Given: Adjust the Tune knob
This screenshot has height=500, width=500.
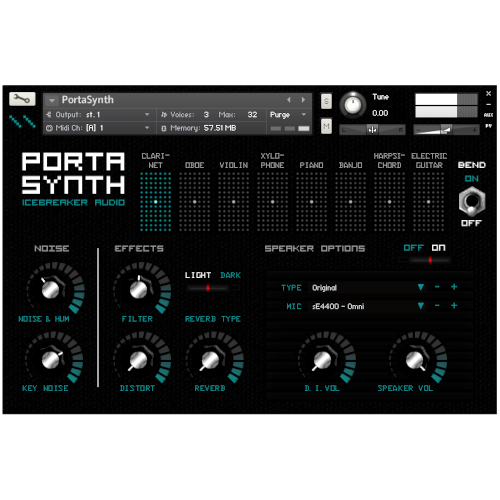Looking at the screenshot, I should coord(353,105).
